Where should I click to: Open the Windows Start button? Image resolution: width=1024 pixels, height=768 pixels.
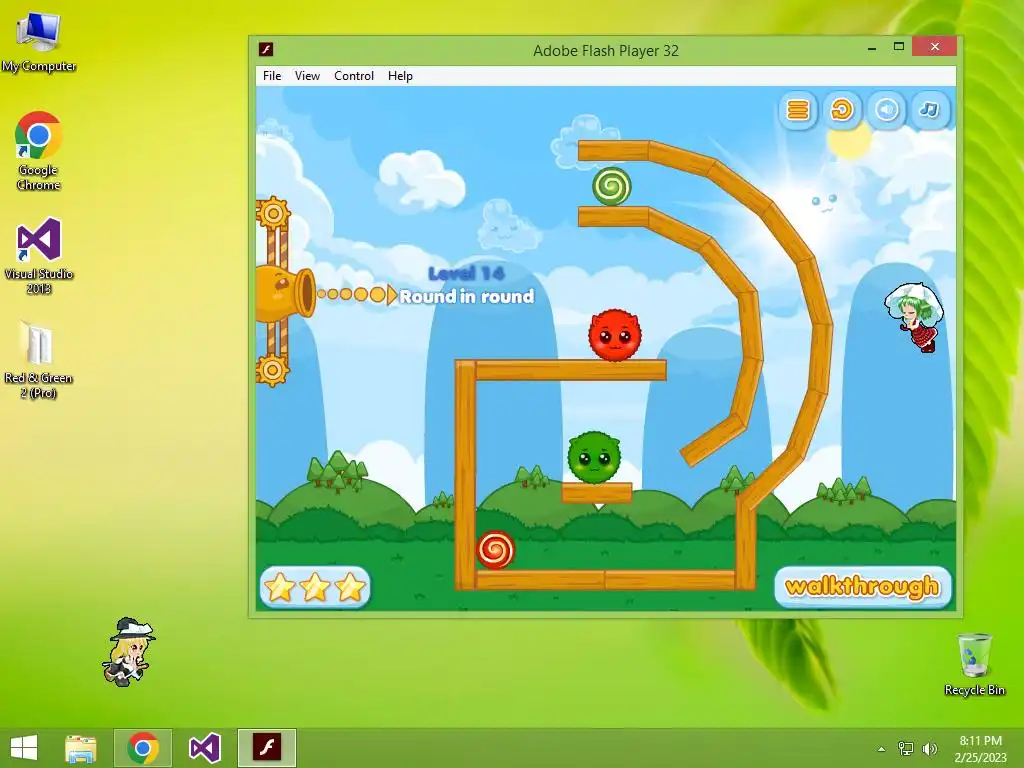point(24,748)
